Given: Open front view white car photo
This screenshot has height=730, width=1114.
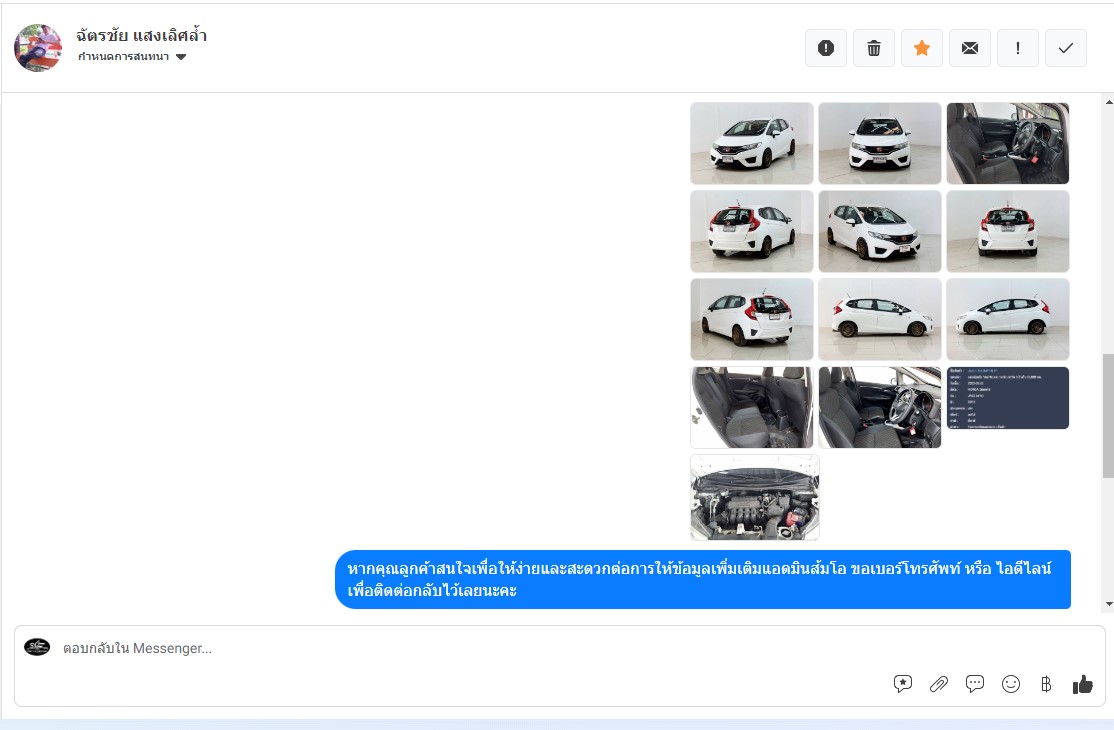Looking at the screenshot, I should [x=880, y=143].
